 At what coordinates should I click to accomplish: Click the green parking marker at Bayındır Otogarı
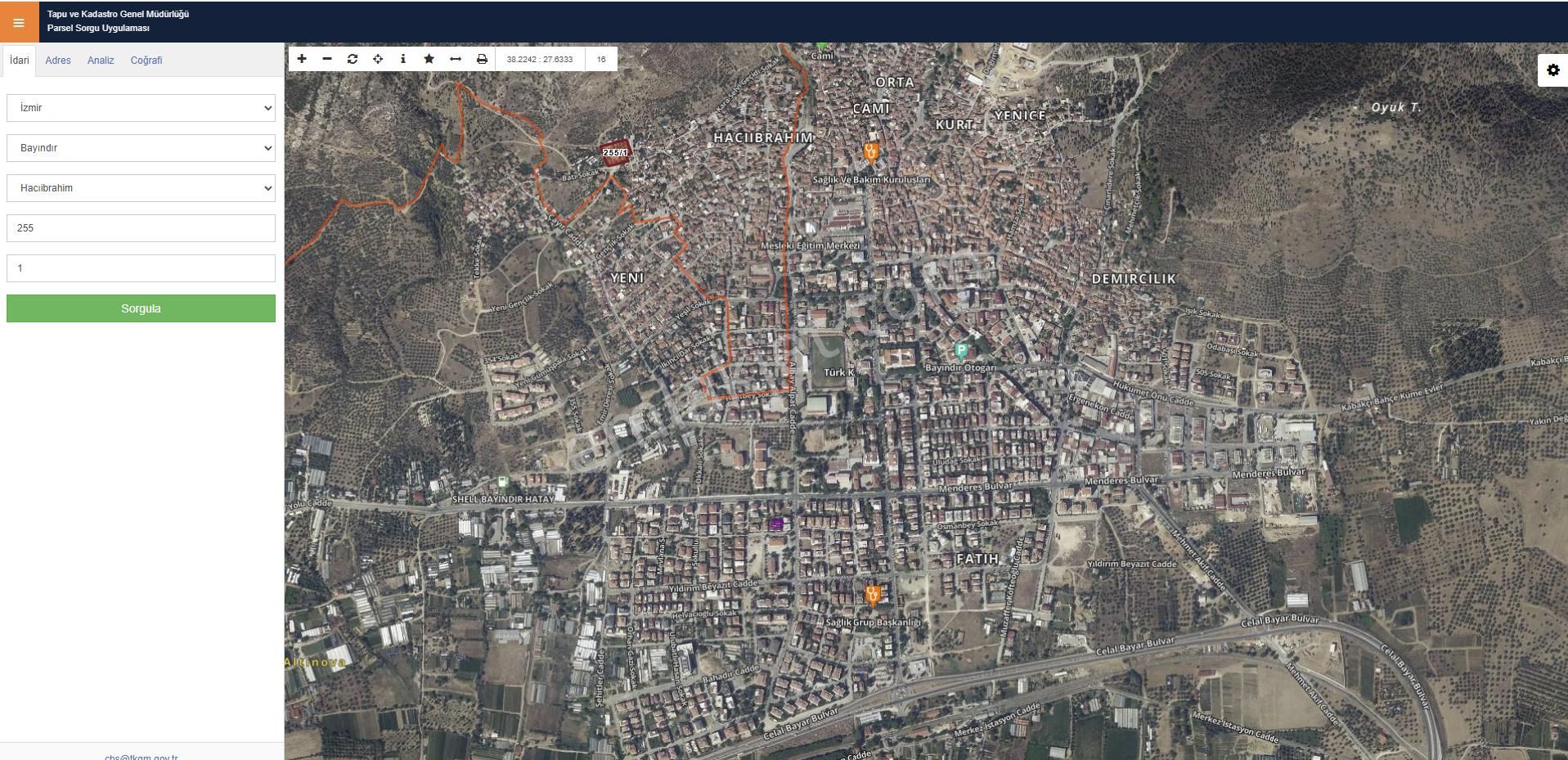(961, 352)
